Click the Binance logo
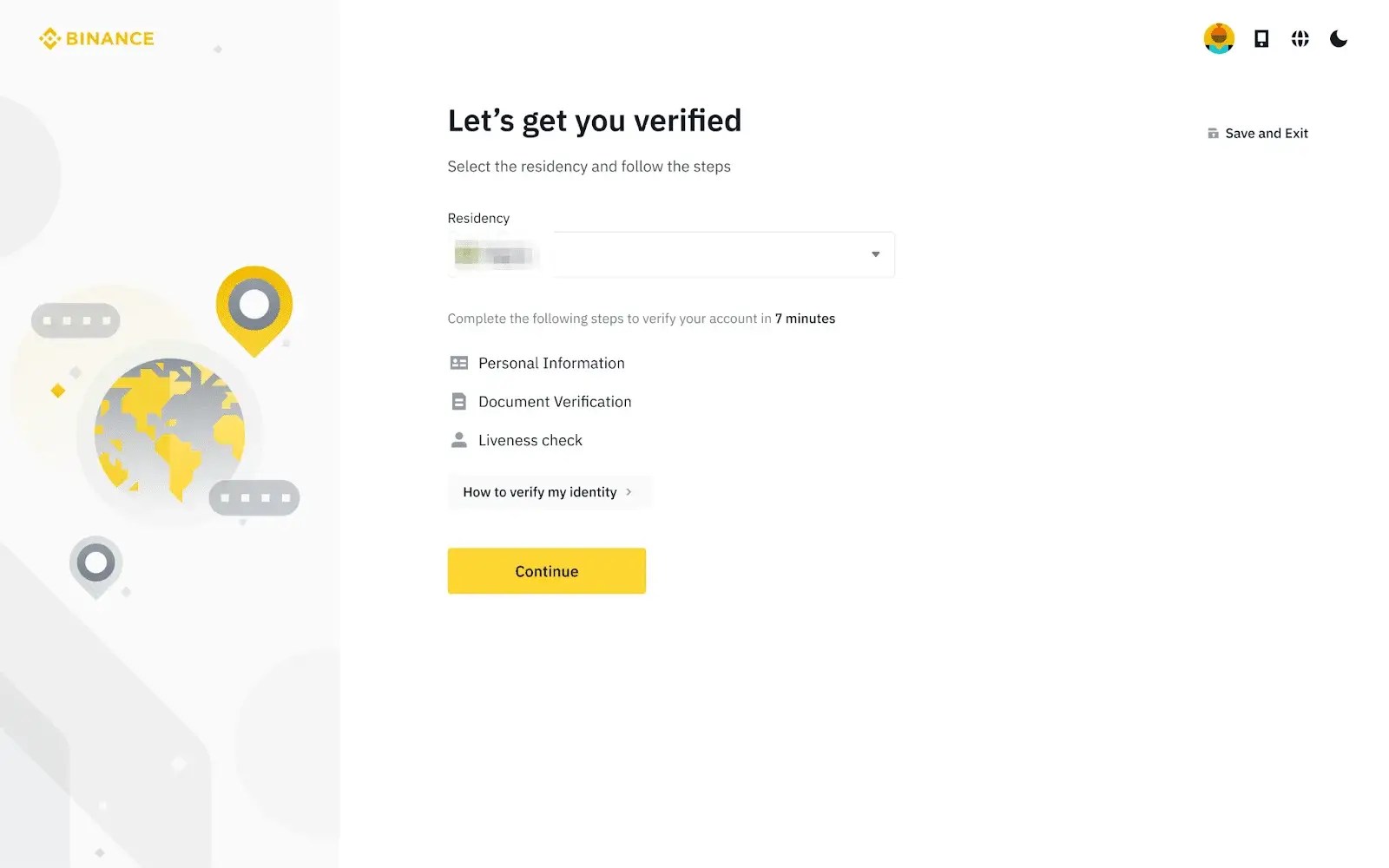The height and width of the screenshot is (868, 1389). (x=95, y=38)
